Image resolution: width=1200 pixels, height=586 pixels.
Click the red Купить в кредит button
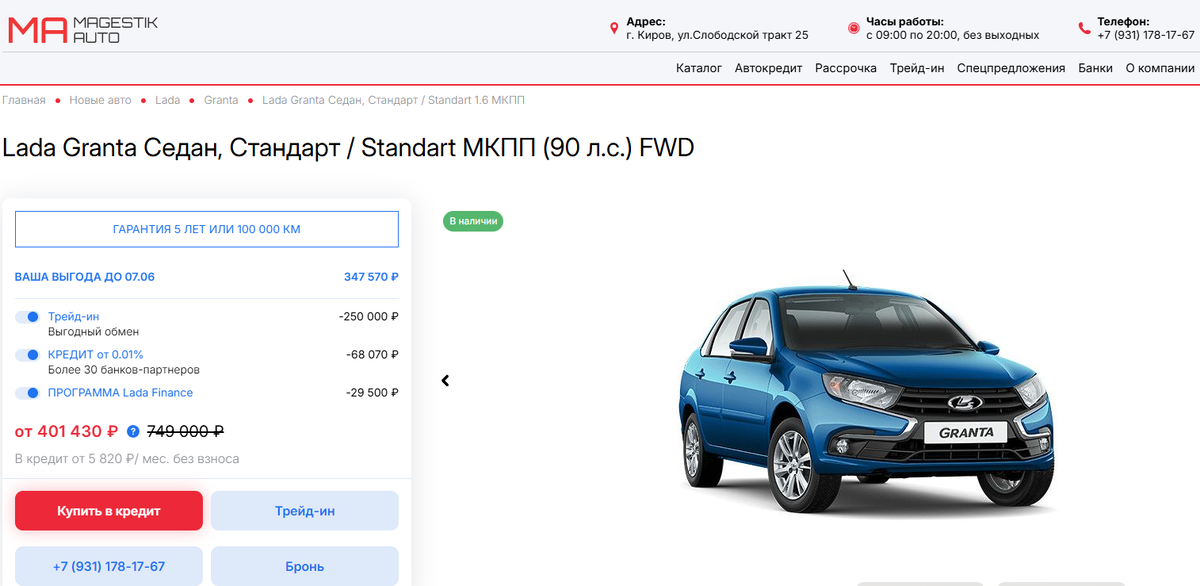click(x=109, y=511)
